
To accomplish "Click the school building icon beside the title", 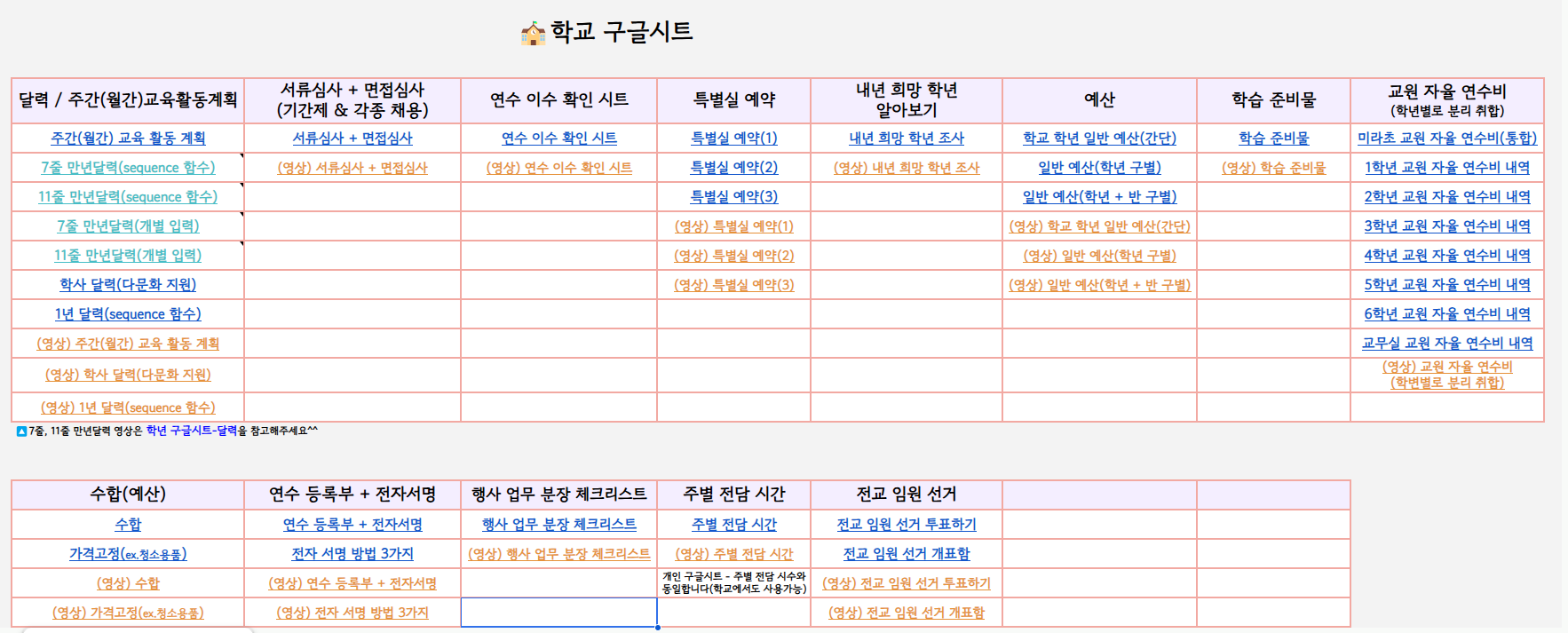I will pos(533,34).
